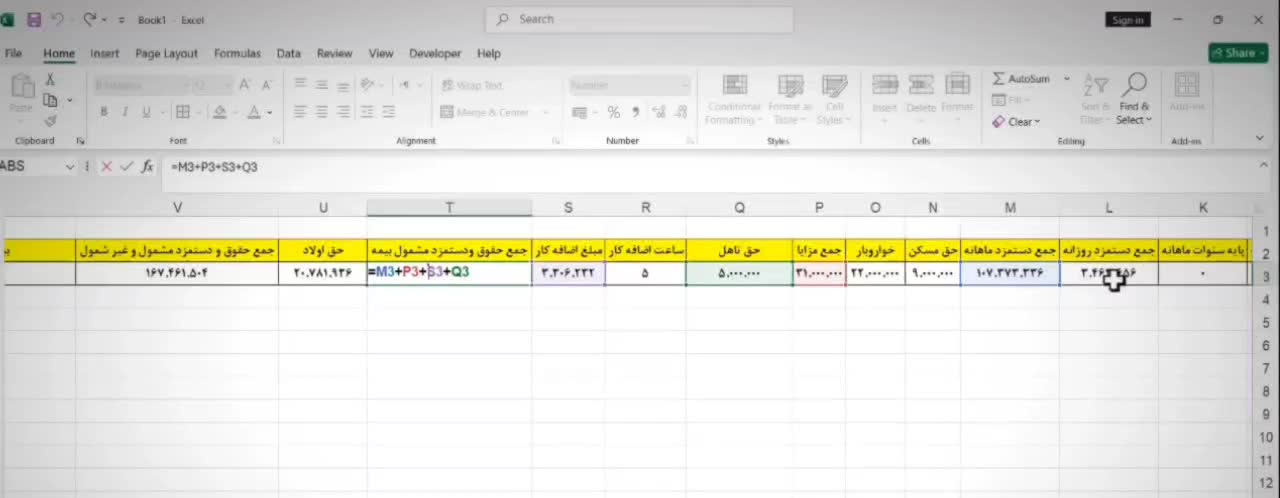Click the Decrease Indent icon
Screen dimensions: 1280x498
click(367, 112)
